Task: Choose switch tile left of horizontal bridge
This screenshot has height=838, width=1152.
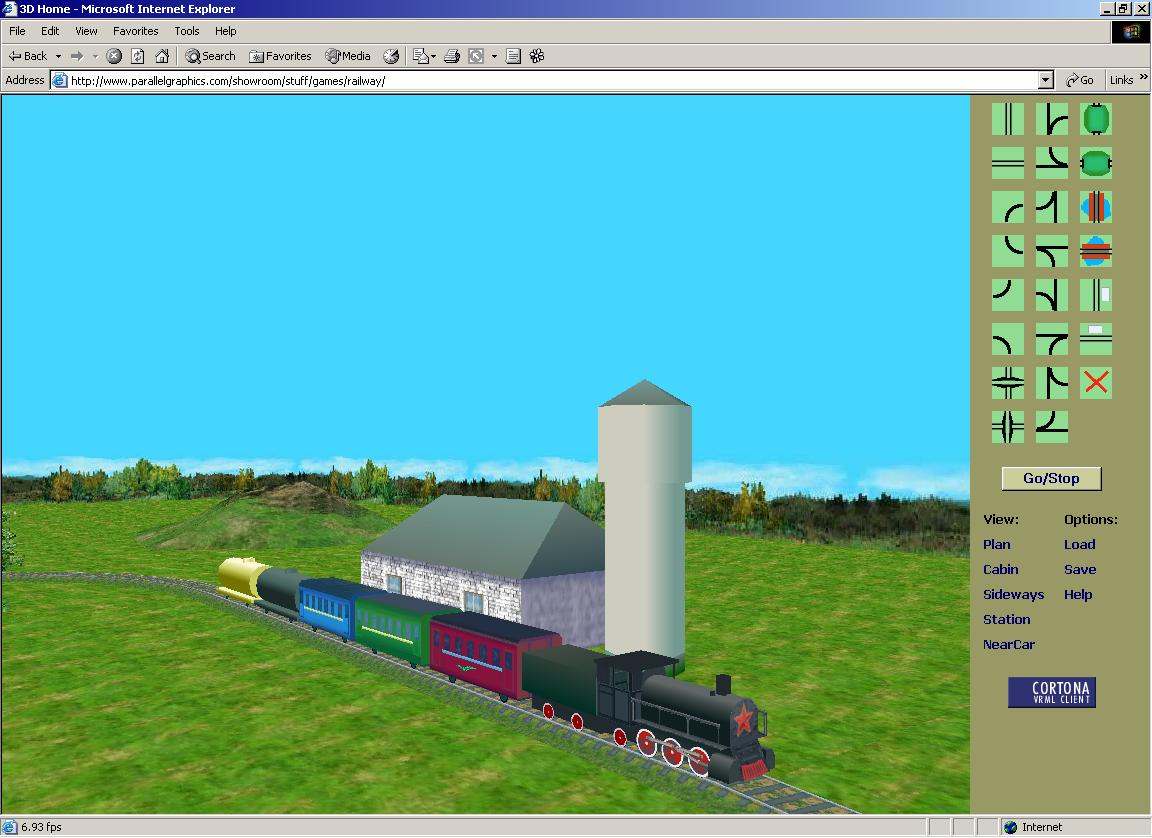Action: [x=1051, y=251]
